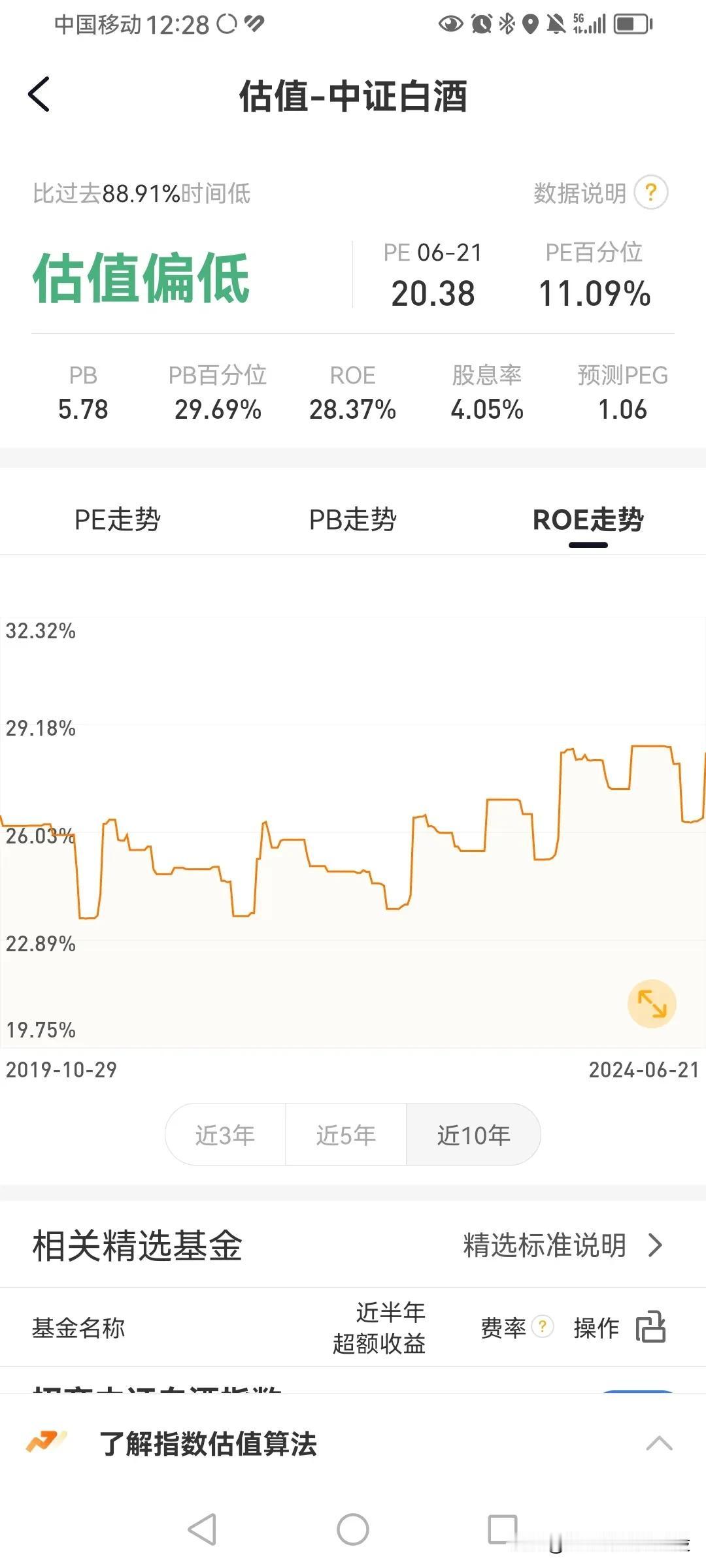Open the 数据说明 question mark icon
Viewport: 706px width, 1568px height.
tap(651, 193)
